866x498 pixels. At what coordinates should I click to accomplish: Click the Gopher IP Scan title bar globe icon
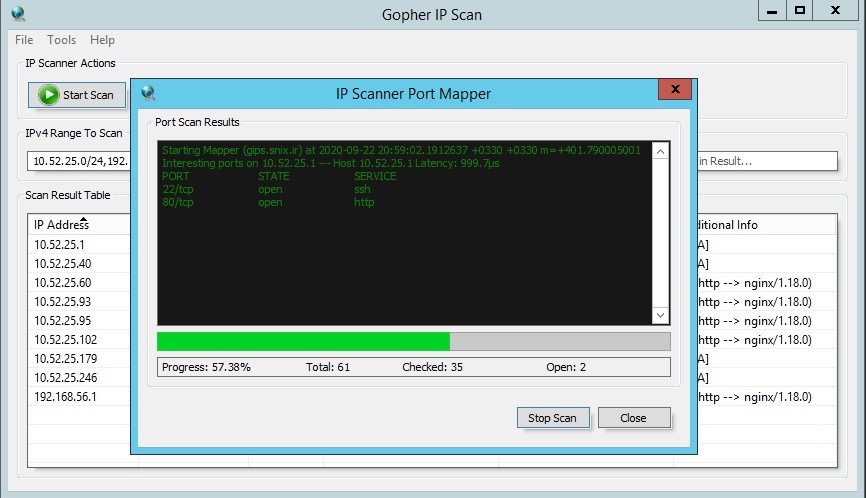click(x=18, y=13)
